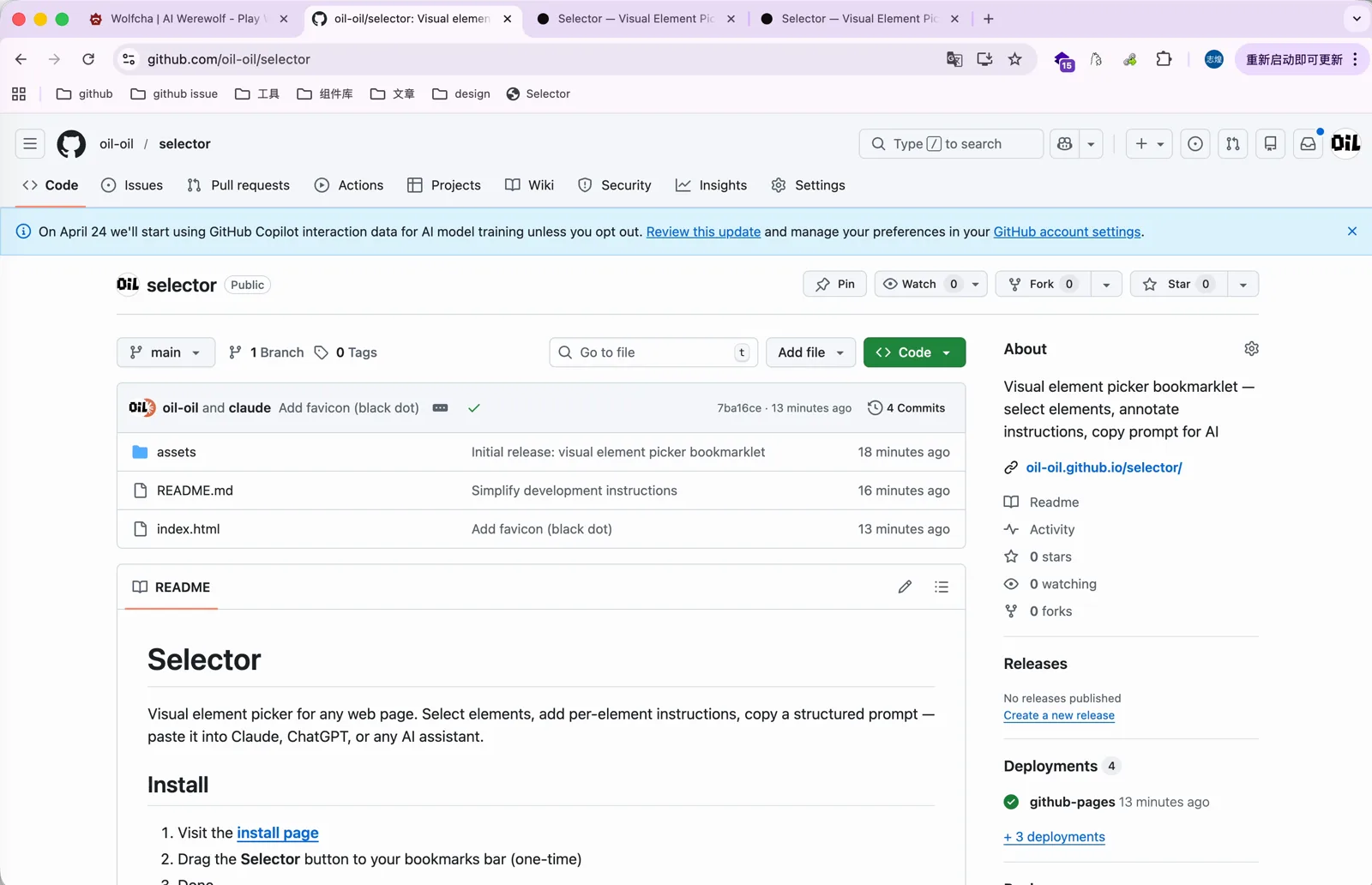Open the index.html file
1372x885 pixels.
[188, 529]
